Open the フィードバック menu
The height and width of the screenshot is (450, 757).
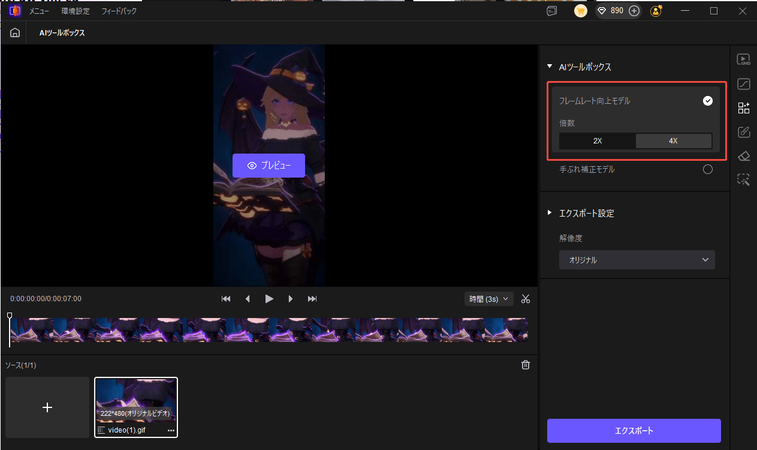click(x=119, y=11)
